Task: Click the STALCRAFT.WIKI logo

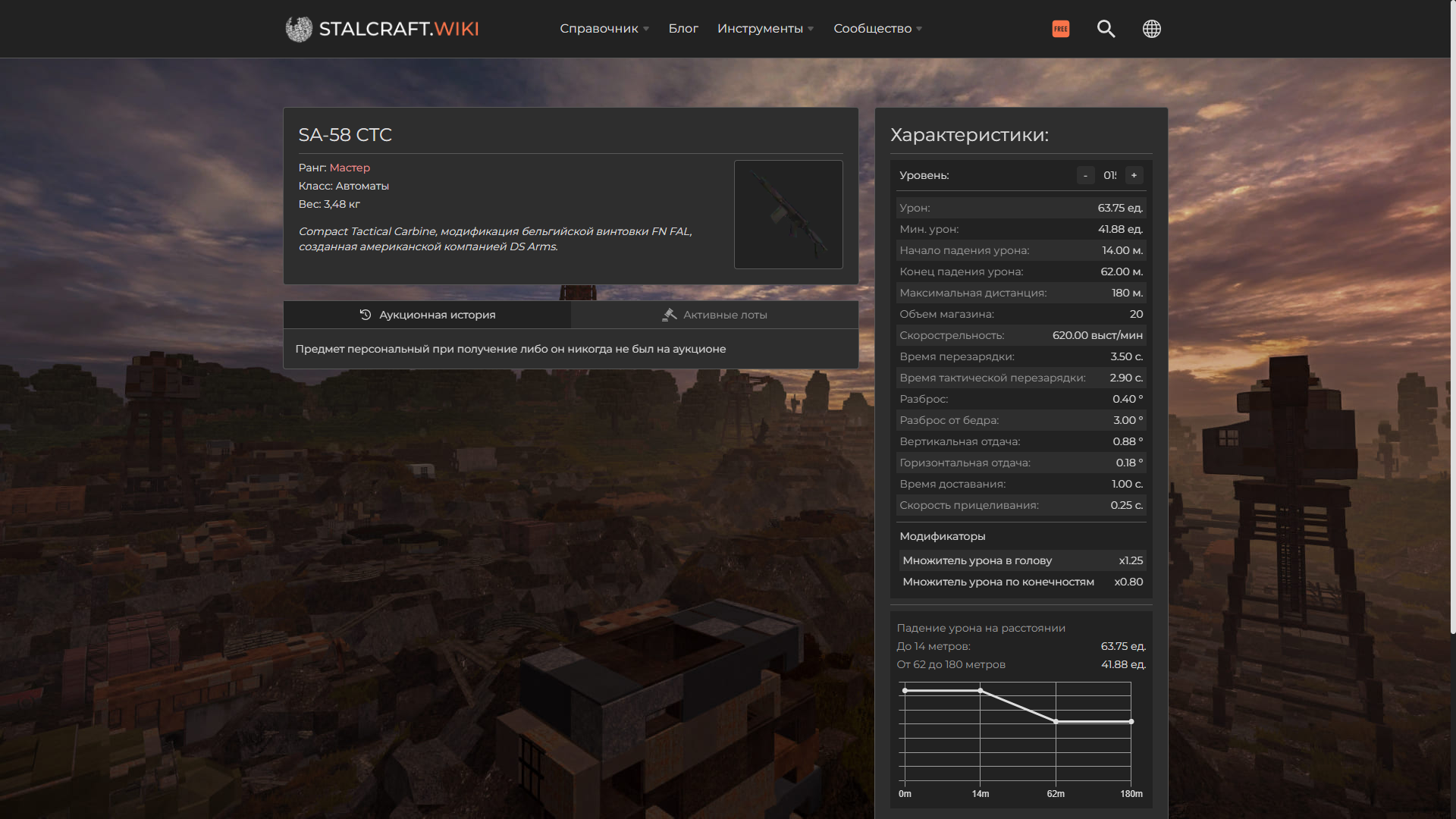Action: pos(382,29)
